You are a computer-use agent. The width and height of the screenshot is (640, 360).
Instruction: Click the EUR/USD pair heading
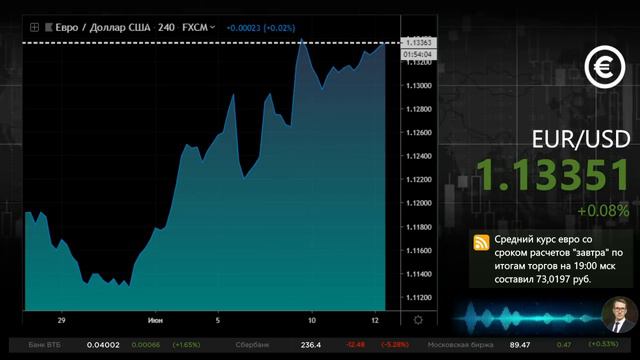click(581, 139)
